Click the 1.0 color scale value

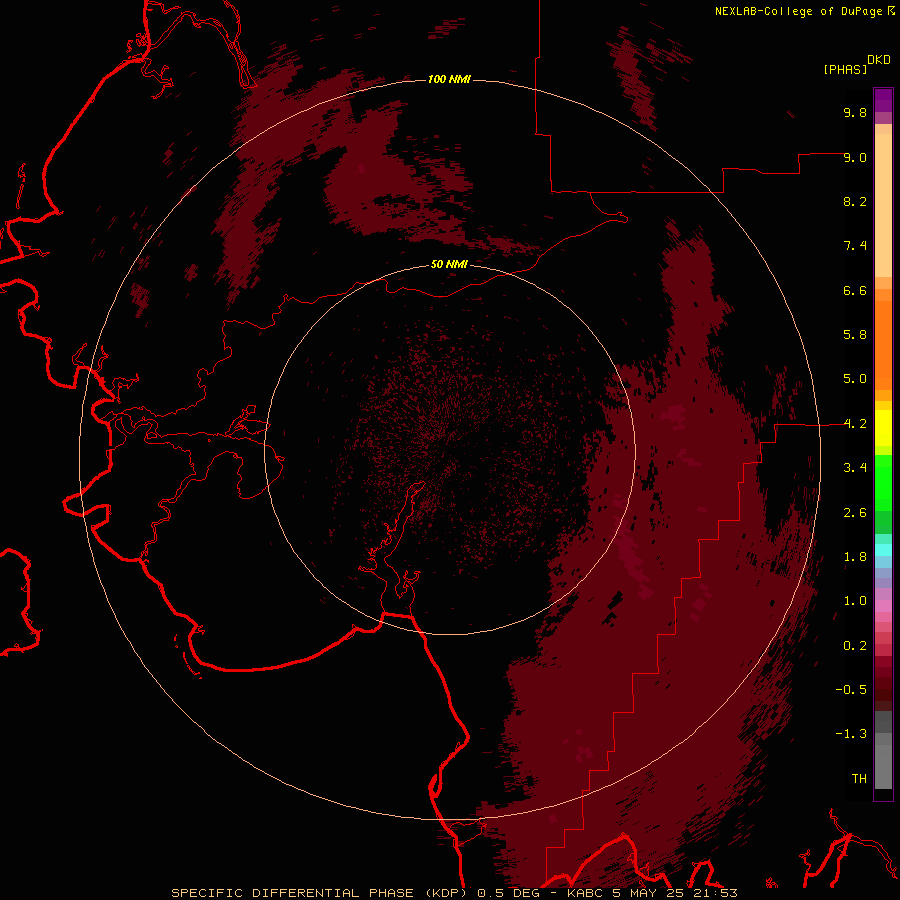pyautogui.click(x=855, y=601)
